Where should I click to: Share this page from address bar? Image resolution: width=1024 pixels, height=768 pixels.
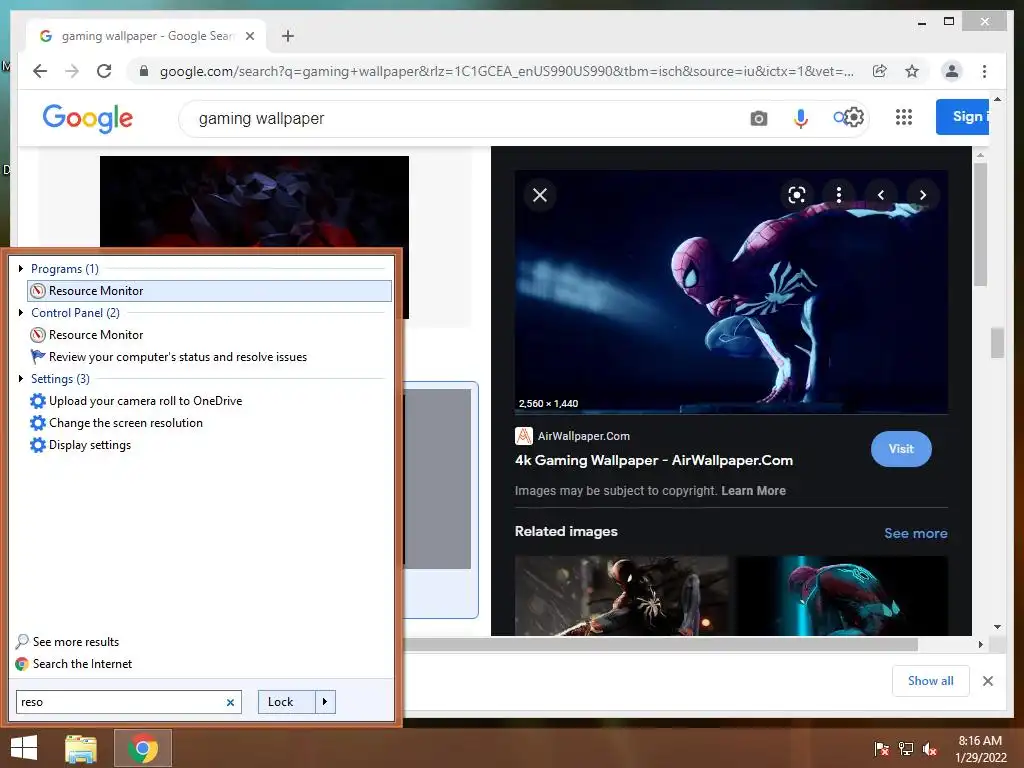click(880, 71)
